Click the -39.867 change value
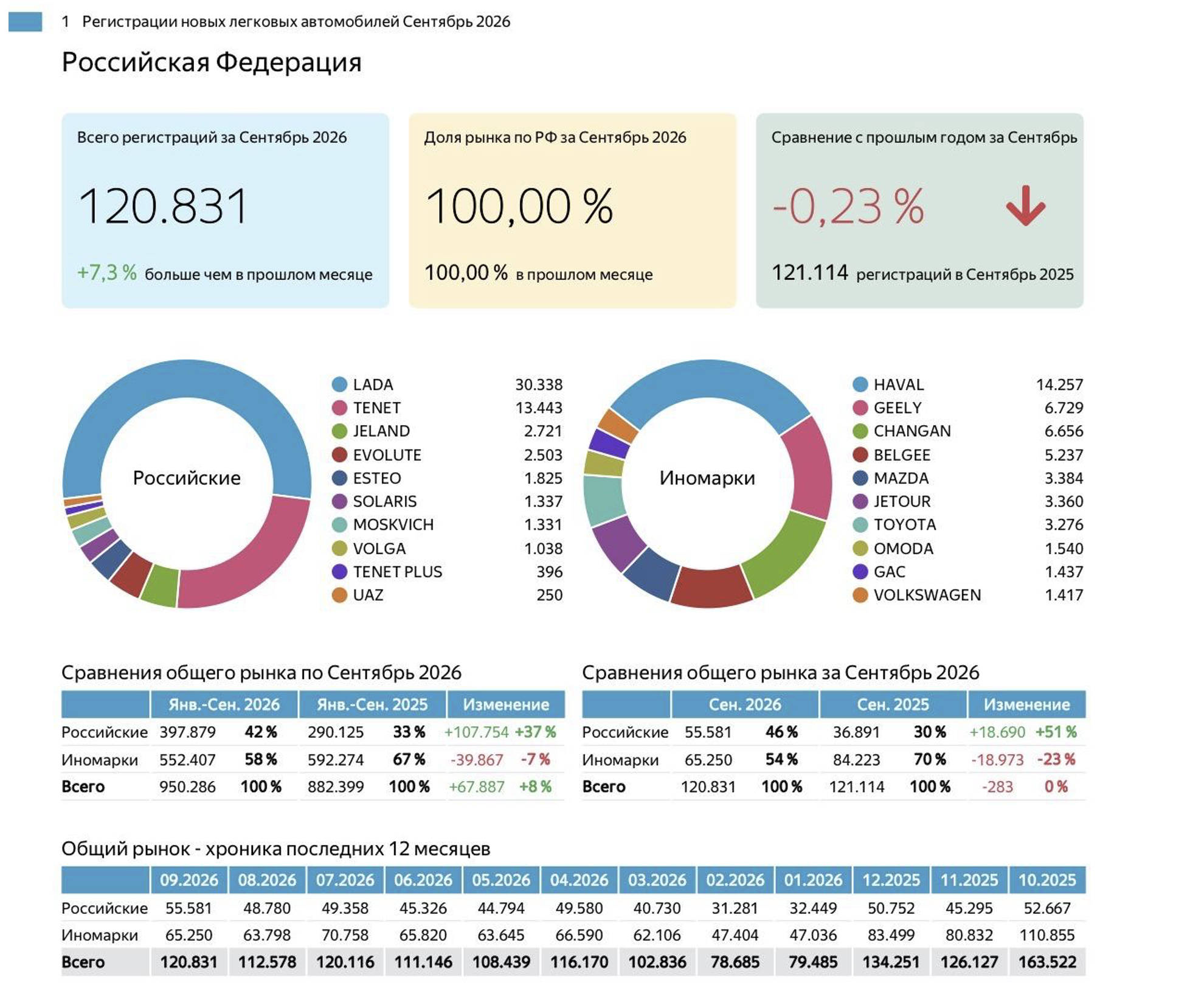The height and width of the screenshot is (994, 1204). click(x=477, y=760)
